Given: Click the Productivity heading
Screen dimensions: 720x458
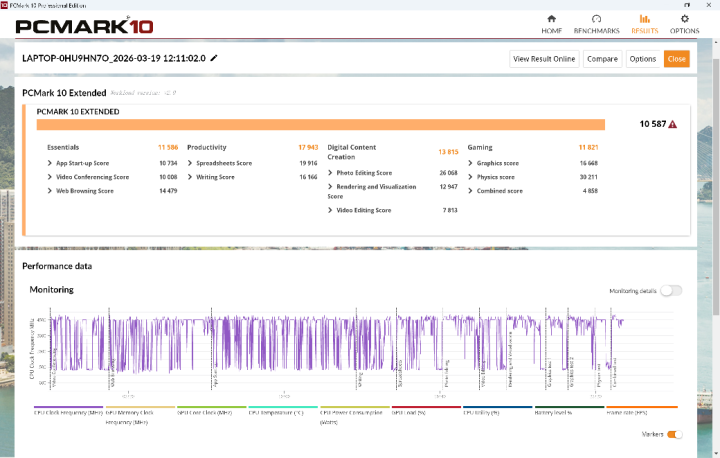Looking at the screenshot, I should click(207, 147).
